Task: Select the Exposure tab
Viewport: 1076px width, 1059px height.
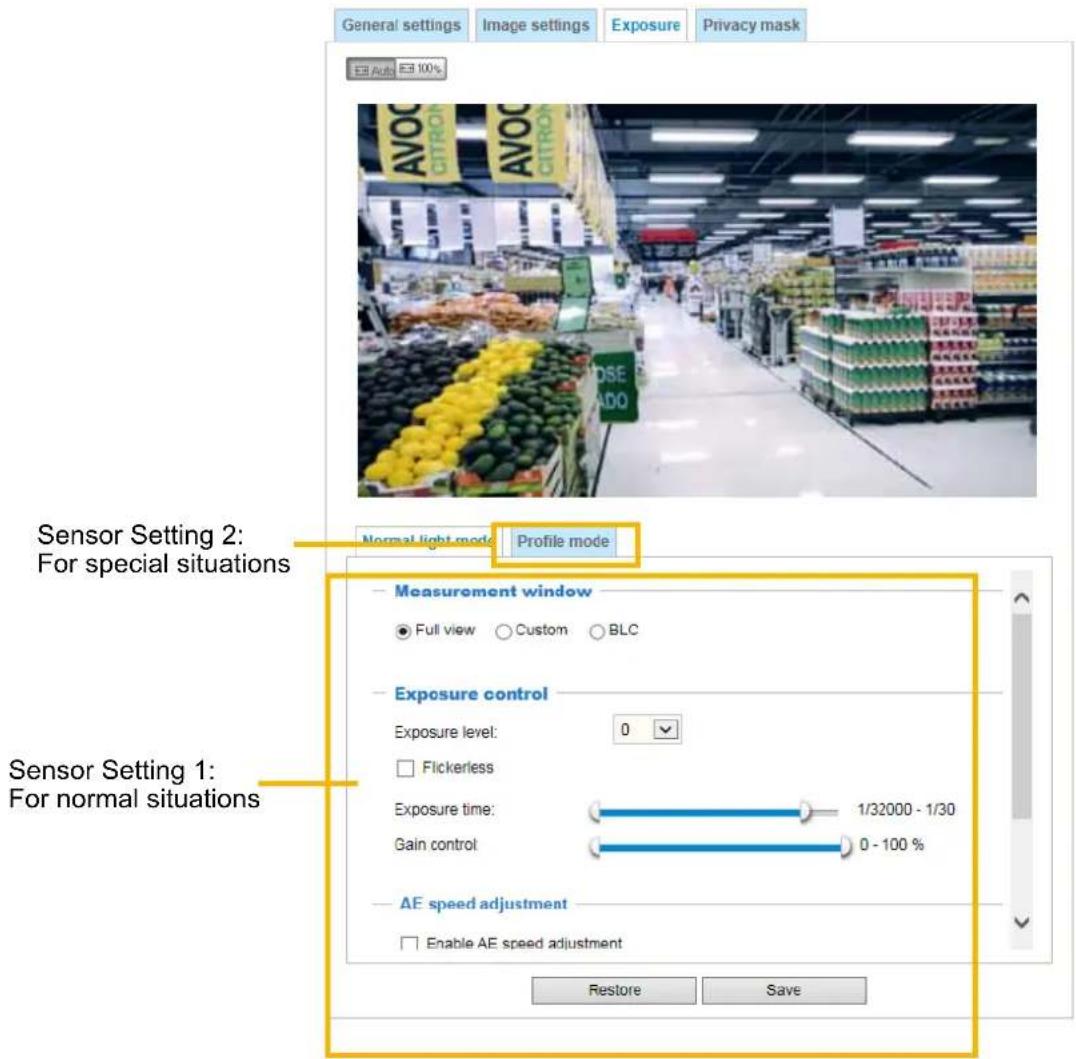Action: pyautogui.click(x=645, y=25)
